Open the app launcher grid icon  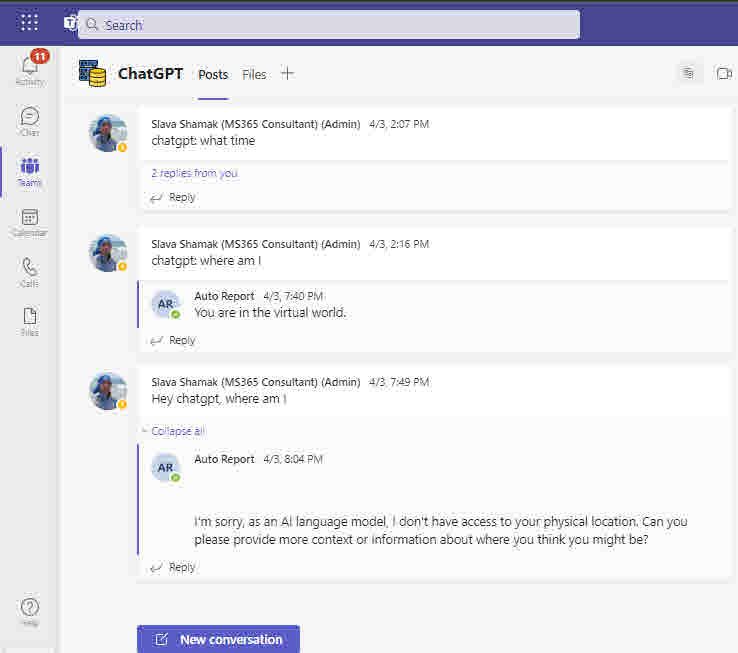(x=29, y=22)
